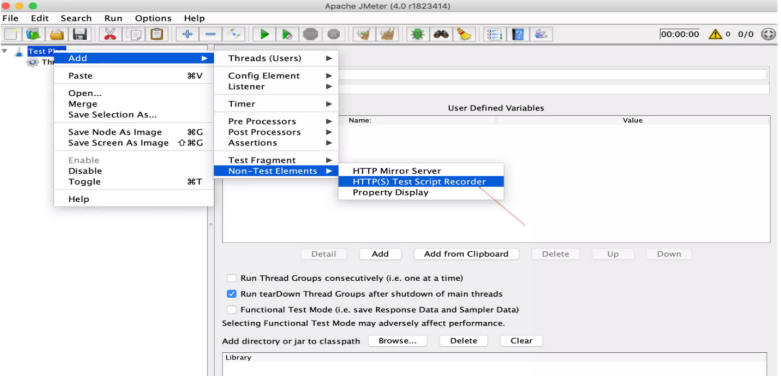Click the Library column header
This screenshot has height=376, width=781.
(x=494, y=358)
